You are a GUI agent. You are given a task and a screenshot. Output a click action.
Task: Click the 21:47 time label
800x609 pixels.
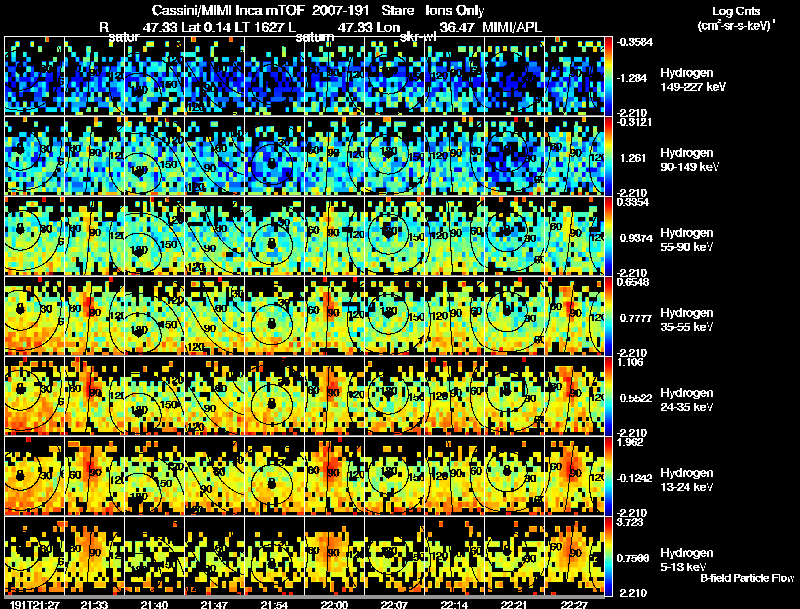(214, 604)
